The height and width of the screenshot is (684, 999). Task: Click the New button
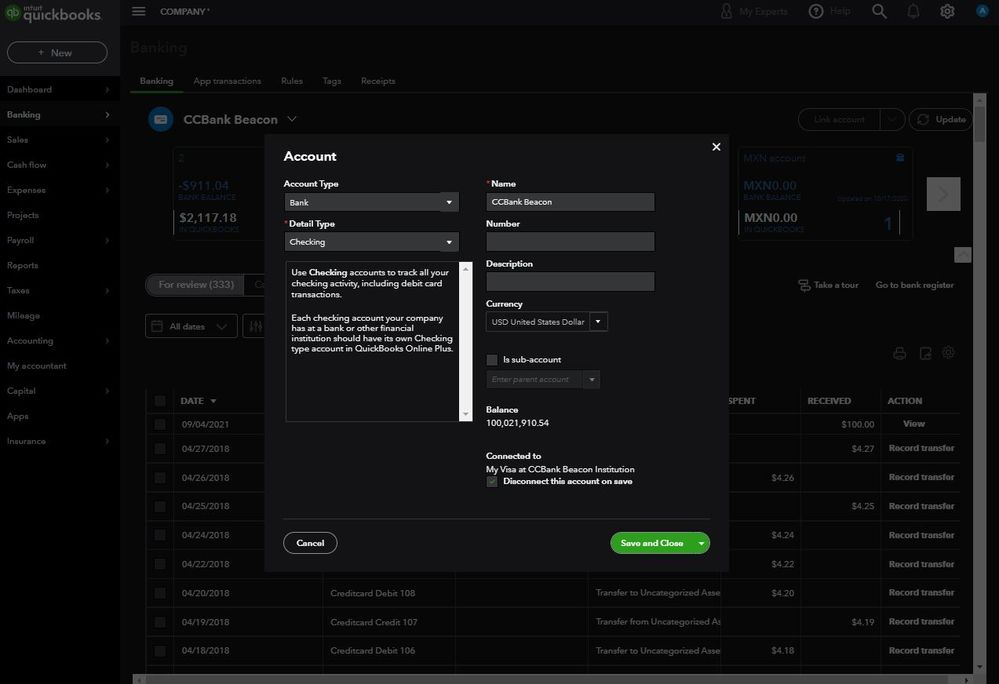click(x=57, y=53)
